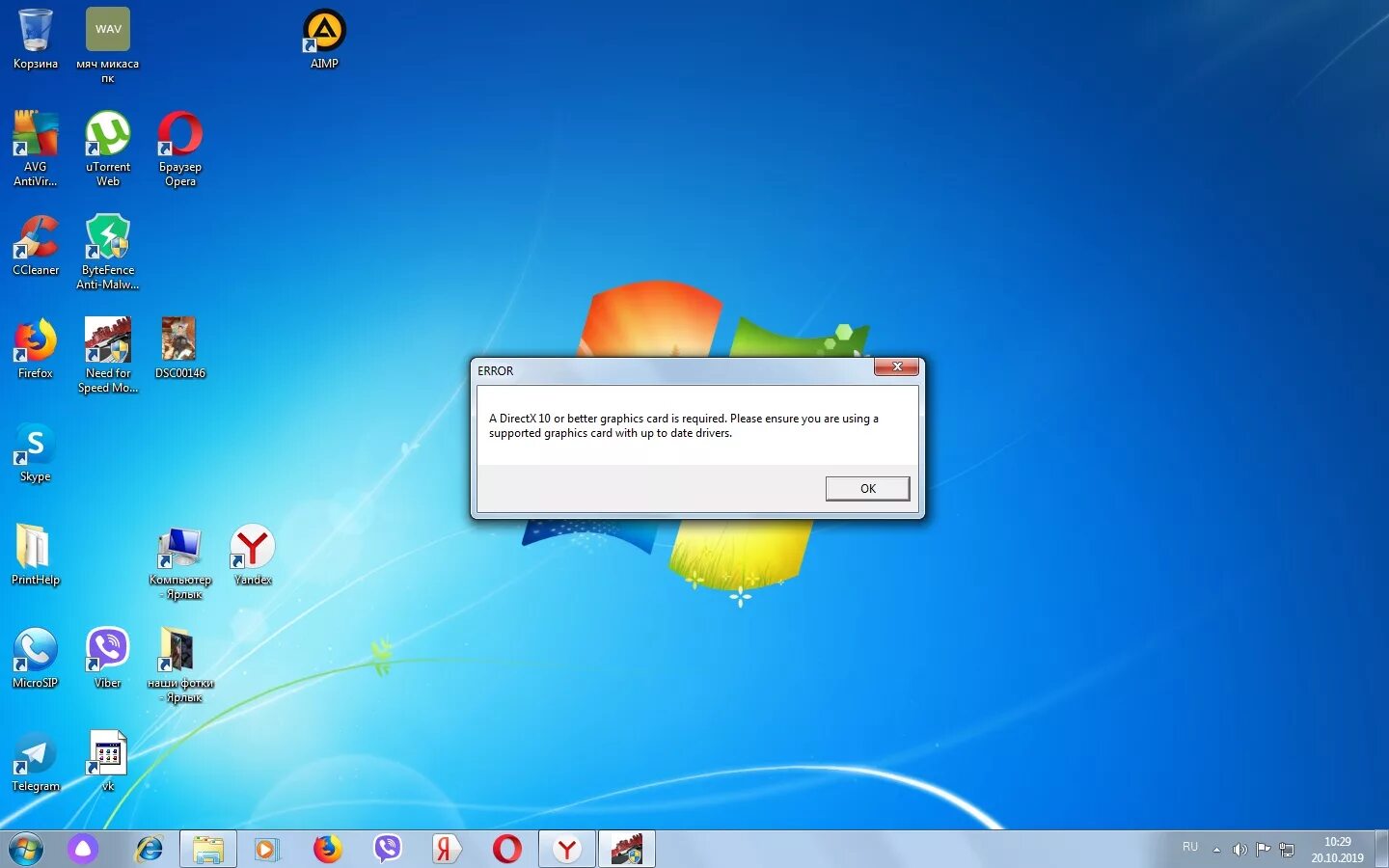Select the мяч микаса пк WAV file
The width and height of the screenshot is (1389, 868).
[108, 44]
